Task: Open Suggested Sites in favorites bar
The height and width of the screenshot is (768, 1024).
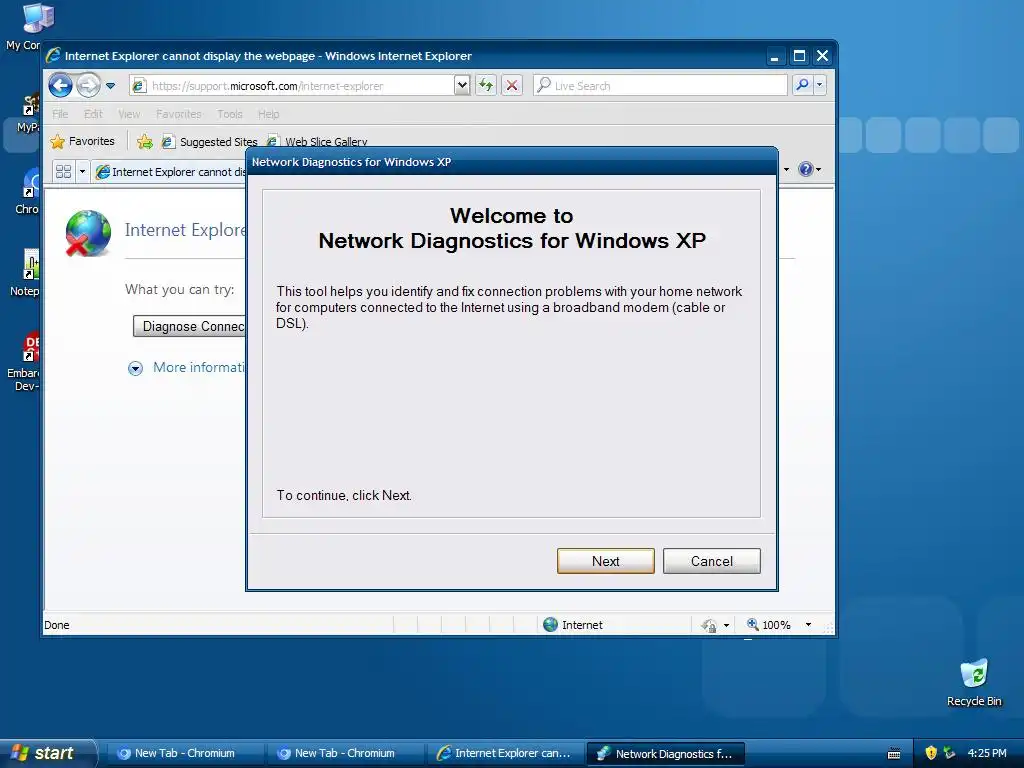Action: pos(210,142)
